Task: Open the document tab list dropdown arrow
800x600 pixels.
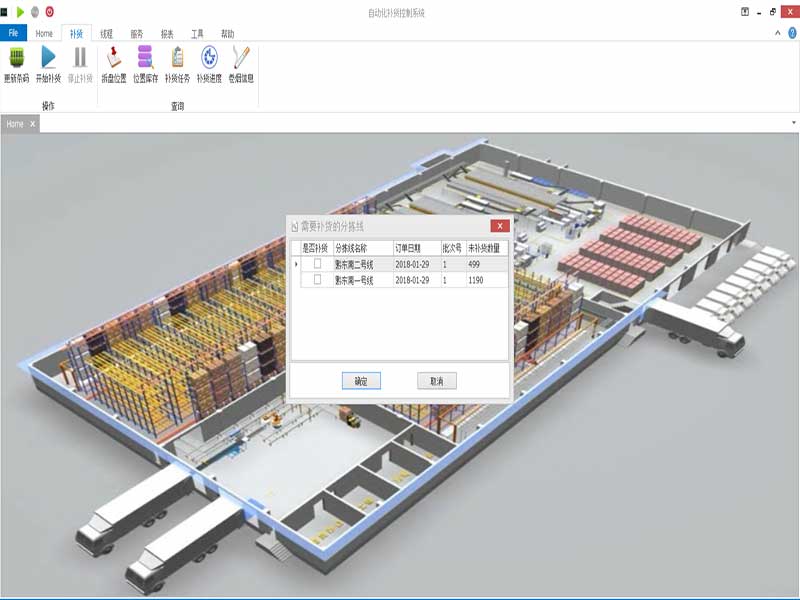Action: pyautogui.click(x=794, y=123)
